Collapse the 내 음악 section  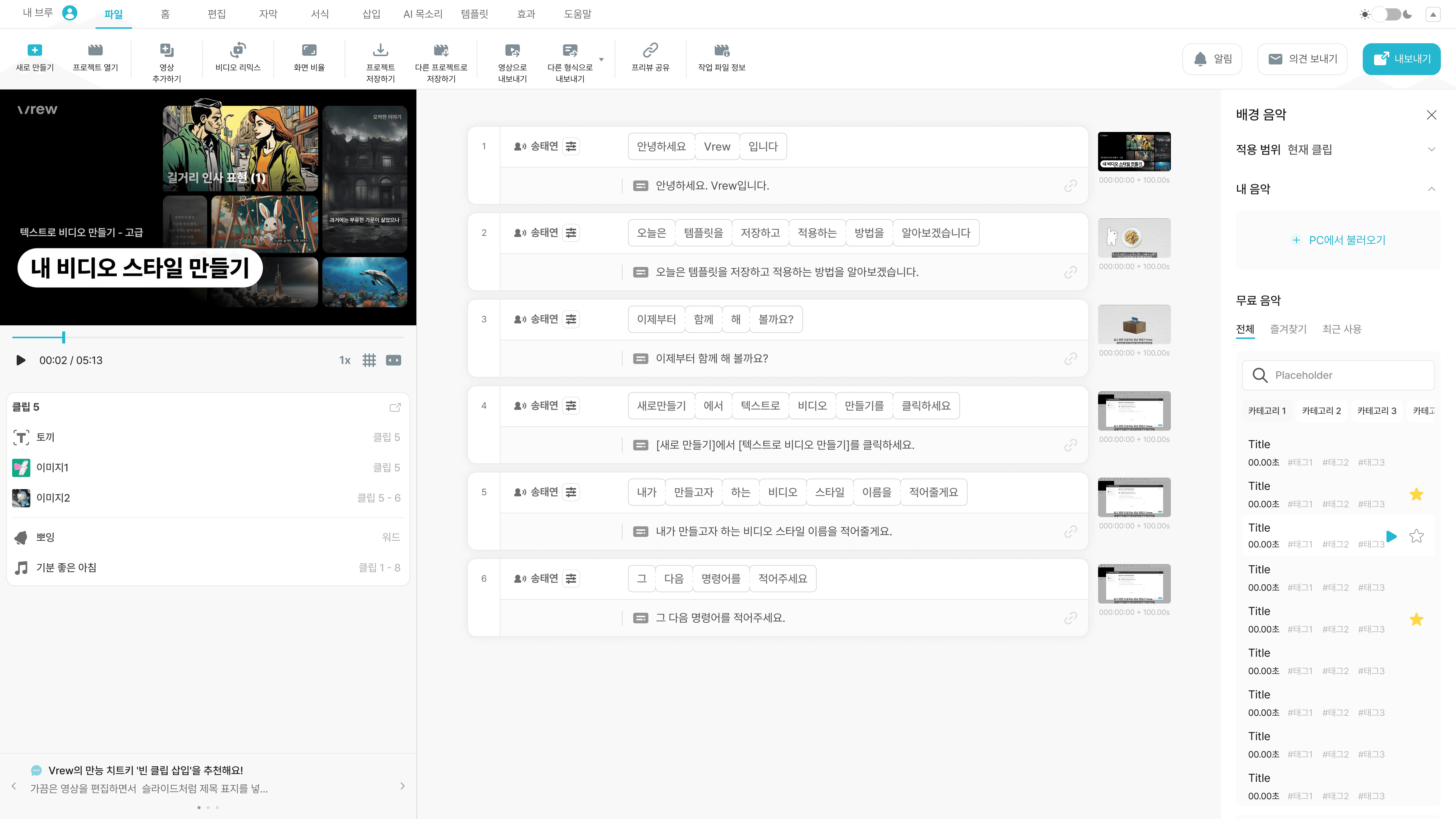point(1431,189)
